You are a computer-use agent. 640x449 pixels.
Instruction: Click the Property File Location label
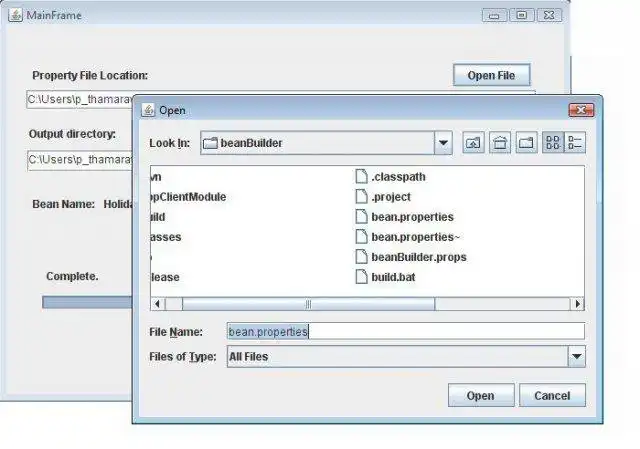(x=90, y=76)
